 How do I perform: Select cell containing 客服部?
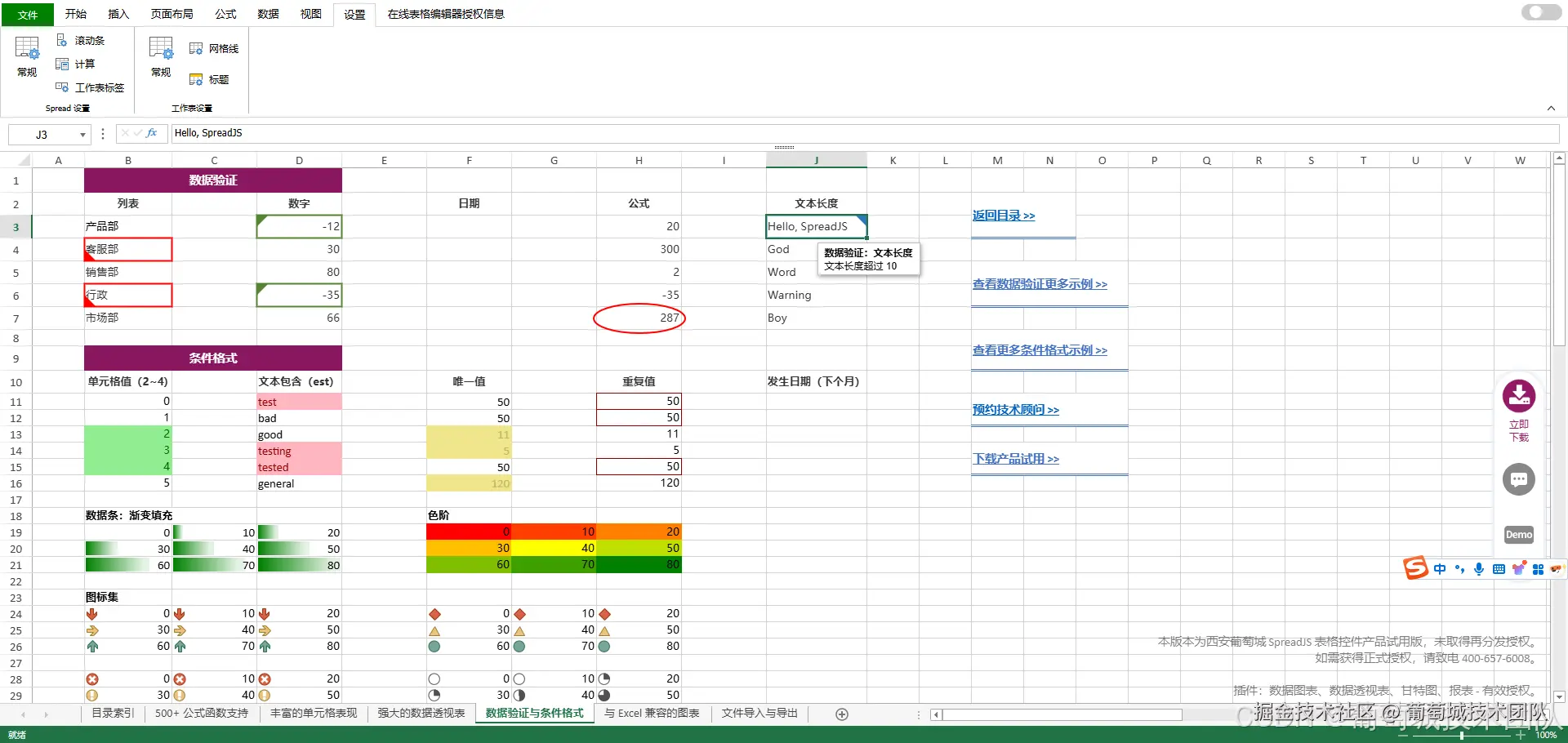(128, 249)
